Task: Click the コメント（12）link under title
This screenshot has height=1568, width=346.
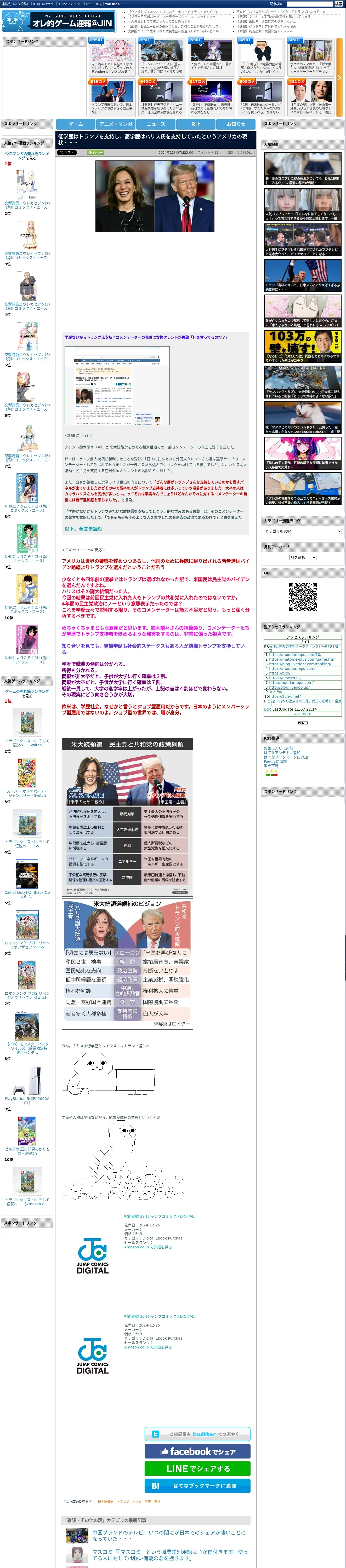Action: 209,153
